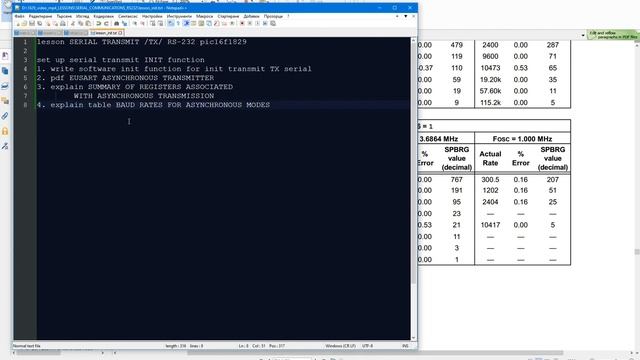Click the save recorded macro icon
Screen dimensions: 640x360
(273, 24)
